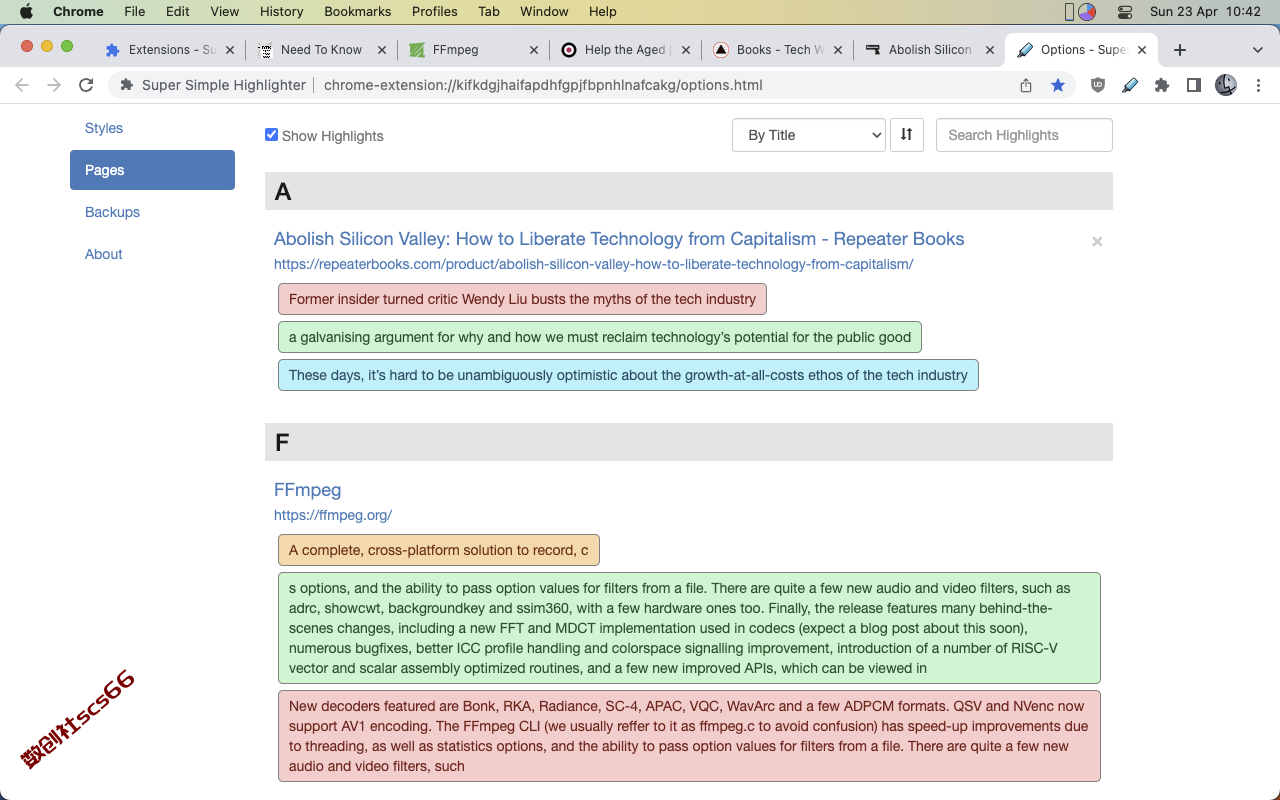Open the Styles section in sidebar
Screen dimensions: 1280x800
(x=104, y=128)
